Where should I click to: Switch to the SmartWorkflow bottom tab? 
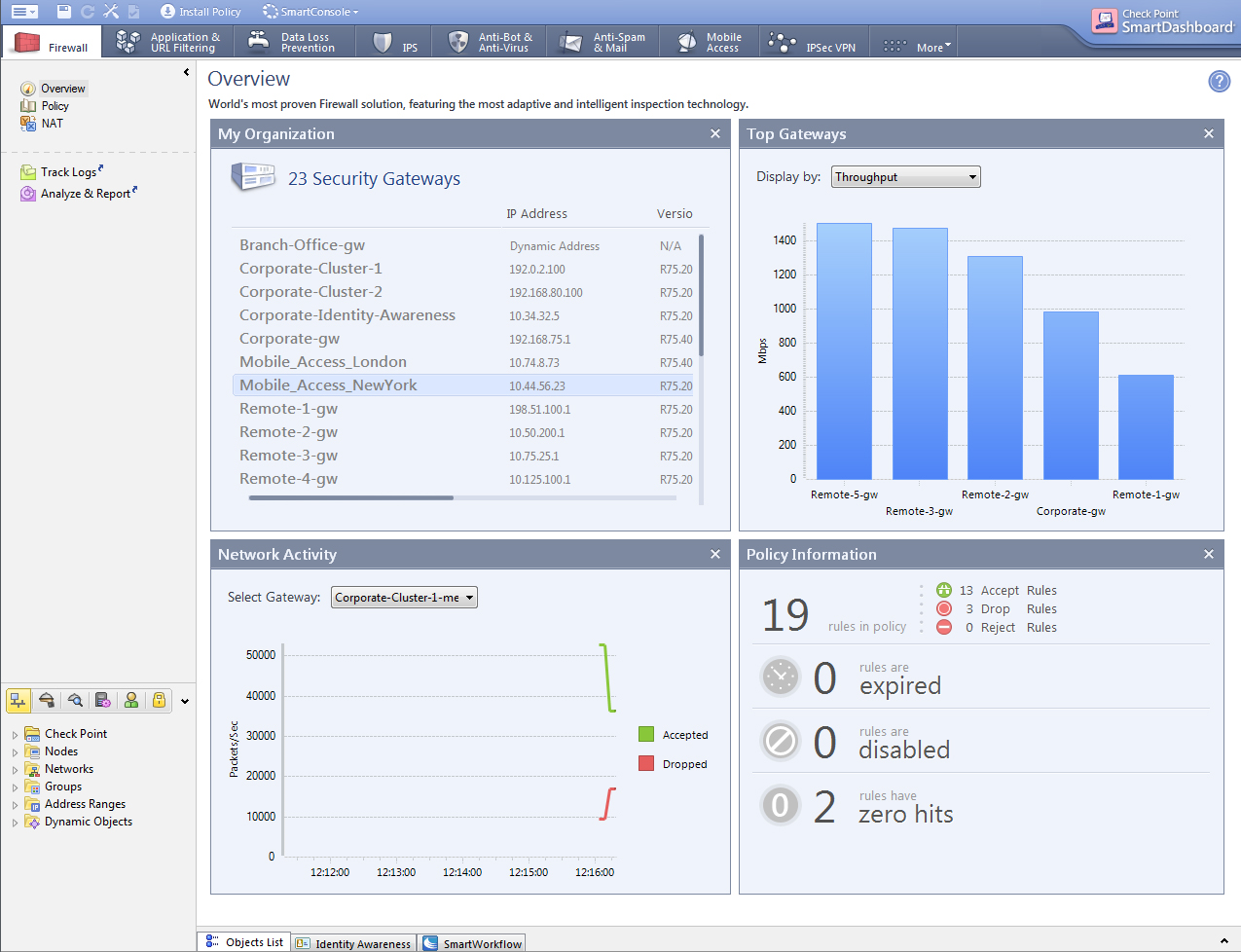[x=474, y=943]
